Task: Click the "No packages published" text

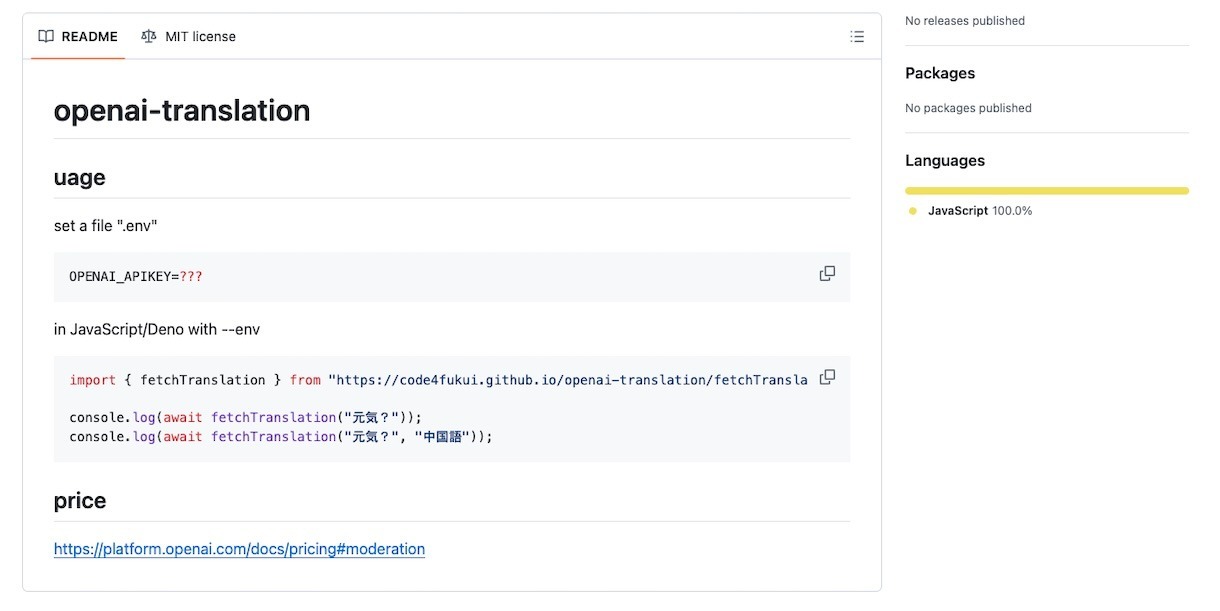Action: 968,108
